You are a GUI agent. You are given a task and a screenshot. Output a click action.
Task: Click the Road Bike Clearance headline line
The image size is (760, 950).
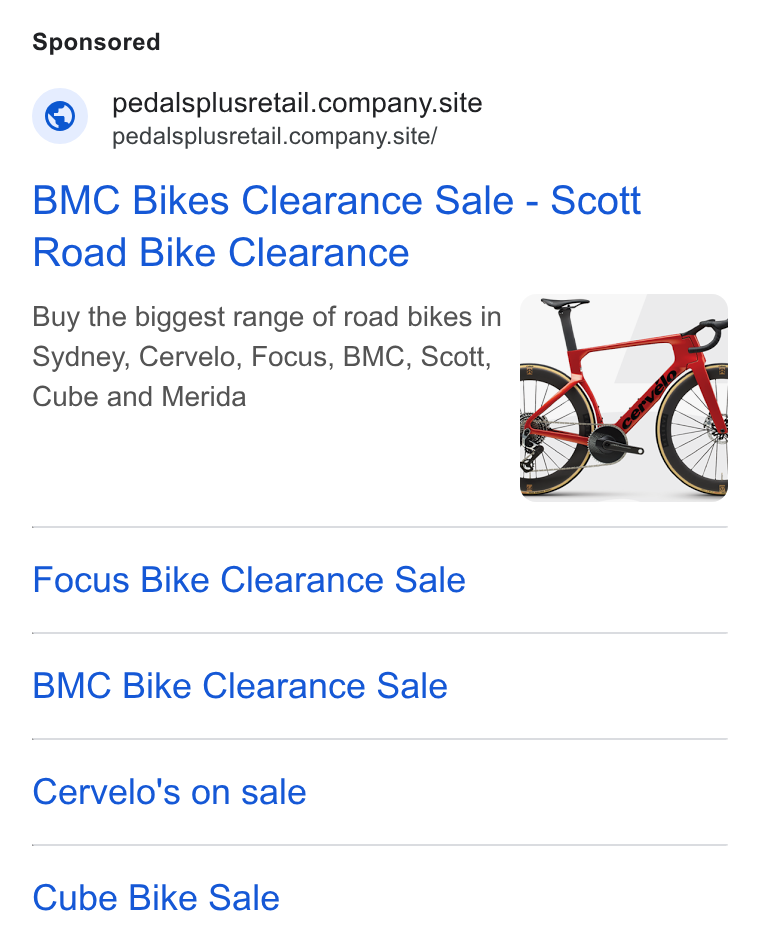(221, 253)
